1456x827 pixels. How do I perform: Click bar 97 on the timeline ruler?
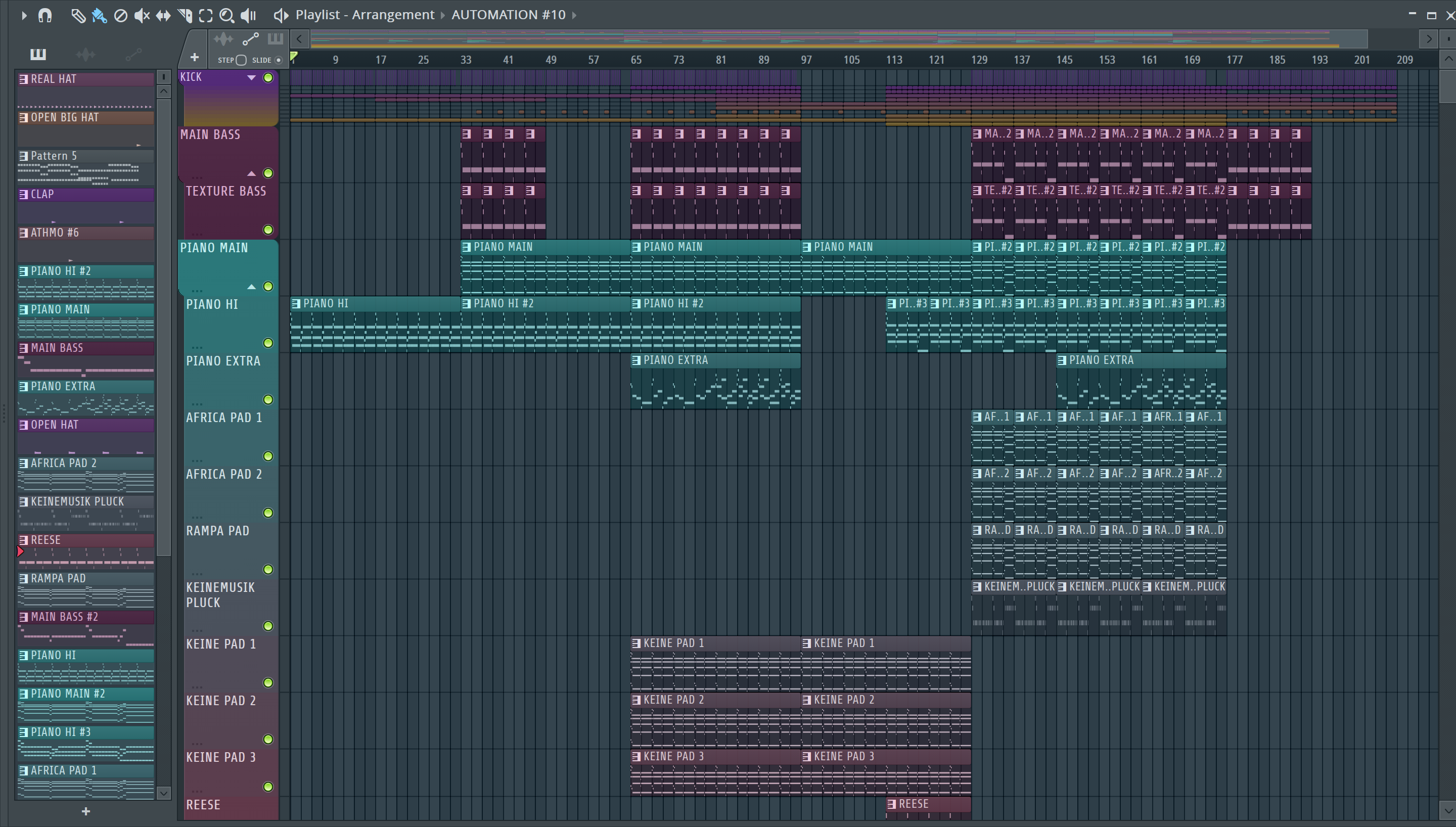click(x=806, y=60)
